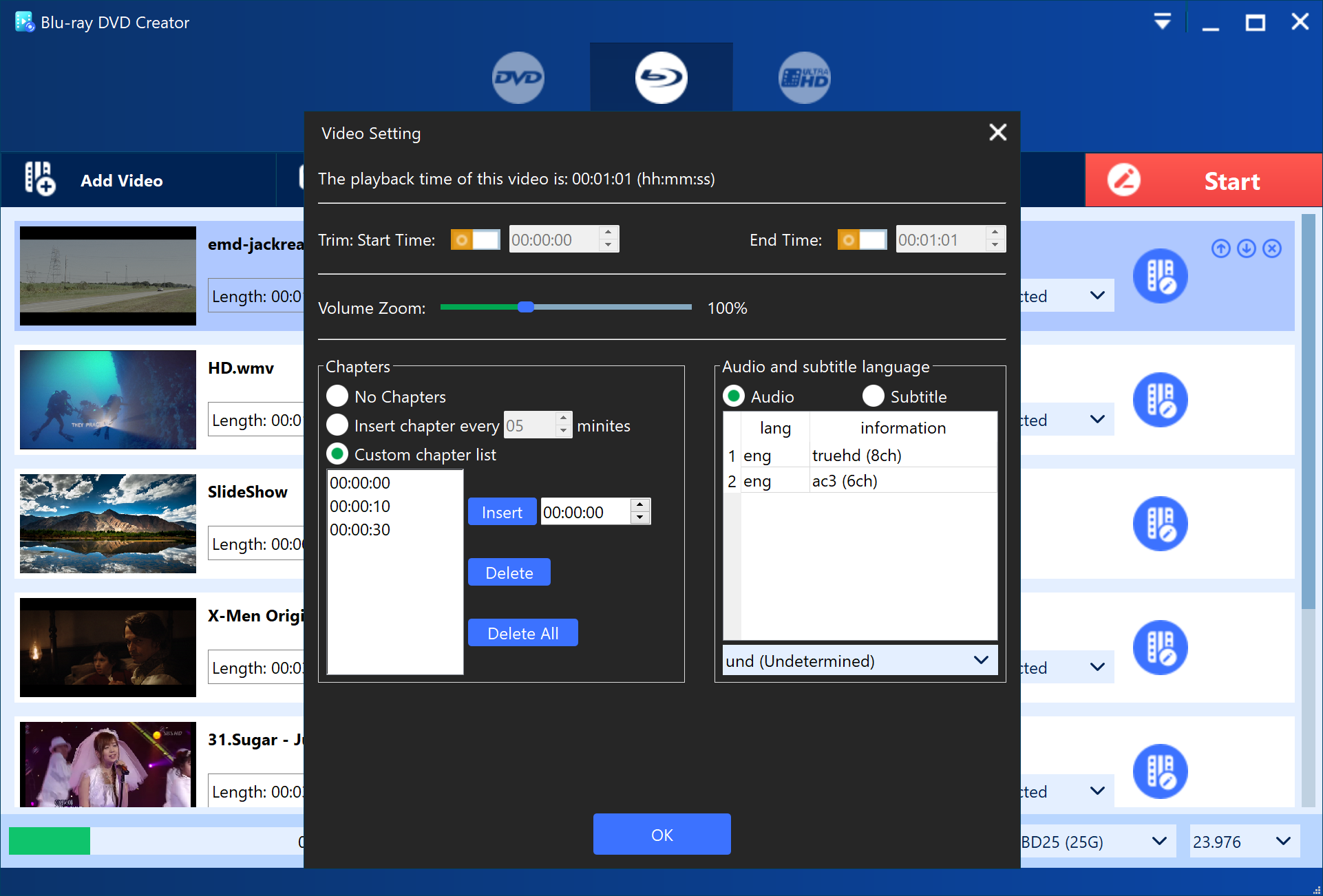Image resolution: width=1323 pixels, height=896 pixels.
Task: Close the Video Setting dialog
Action: 997,132
